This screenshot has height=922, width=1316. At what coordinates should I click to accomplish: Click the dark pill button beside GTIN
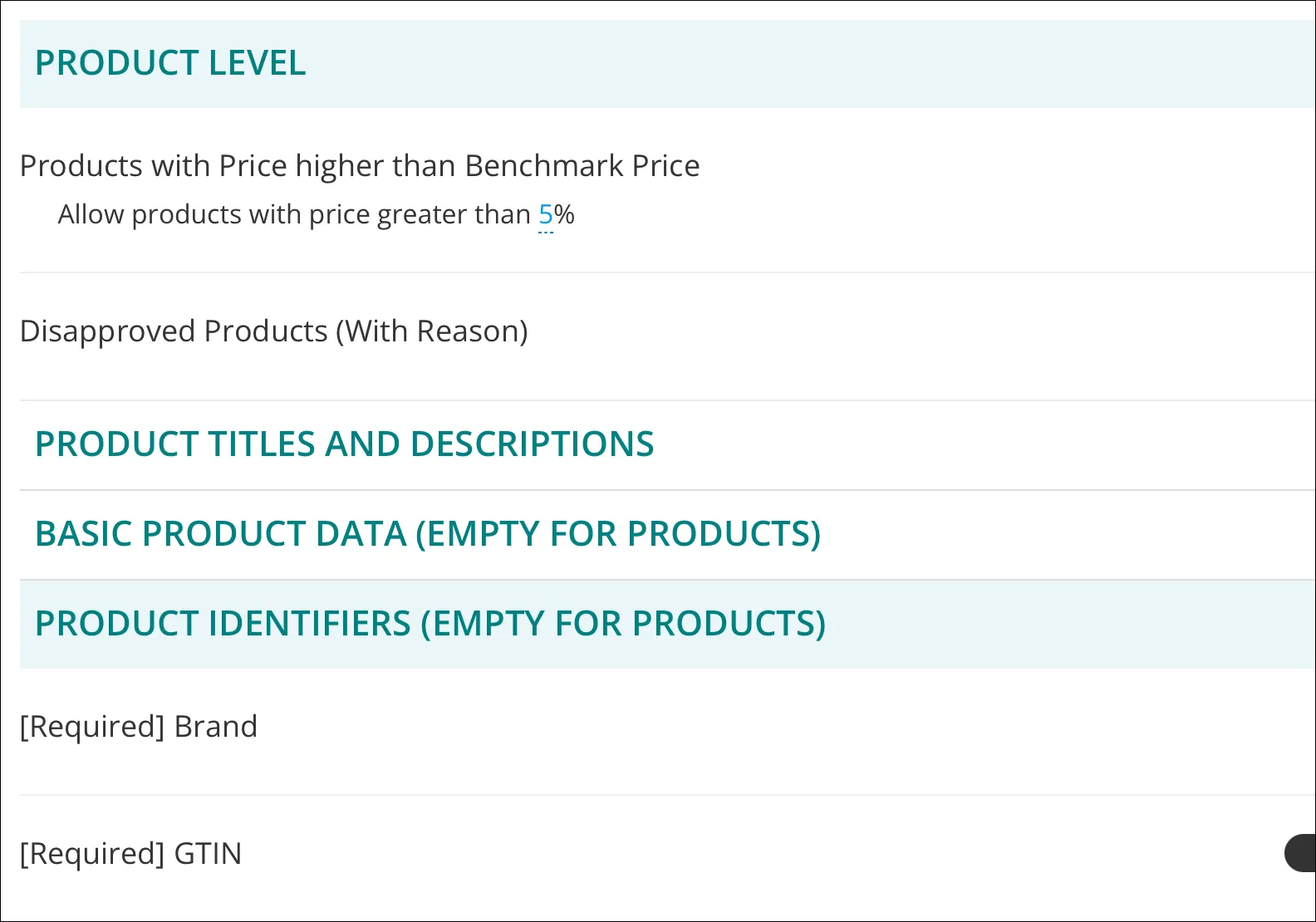[x=1300, y=853]
